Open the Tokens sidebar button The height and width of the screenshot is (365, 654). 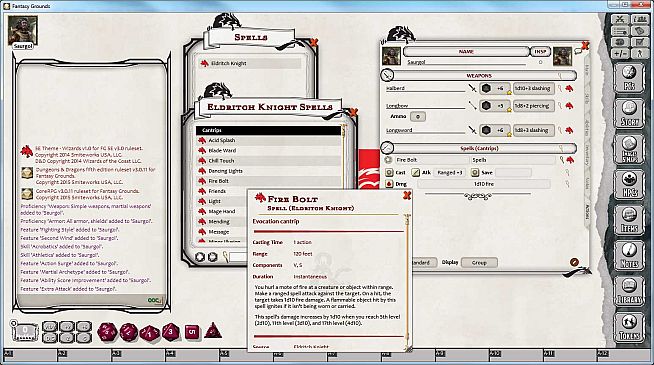point(629,327)
